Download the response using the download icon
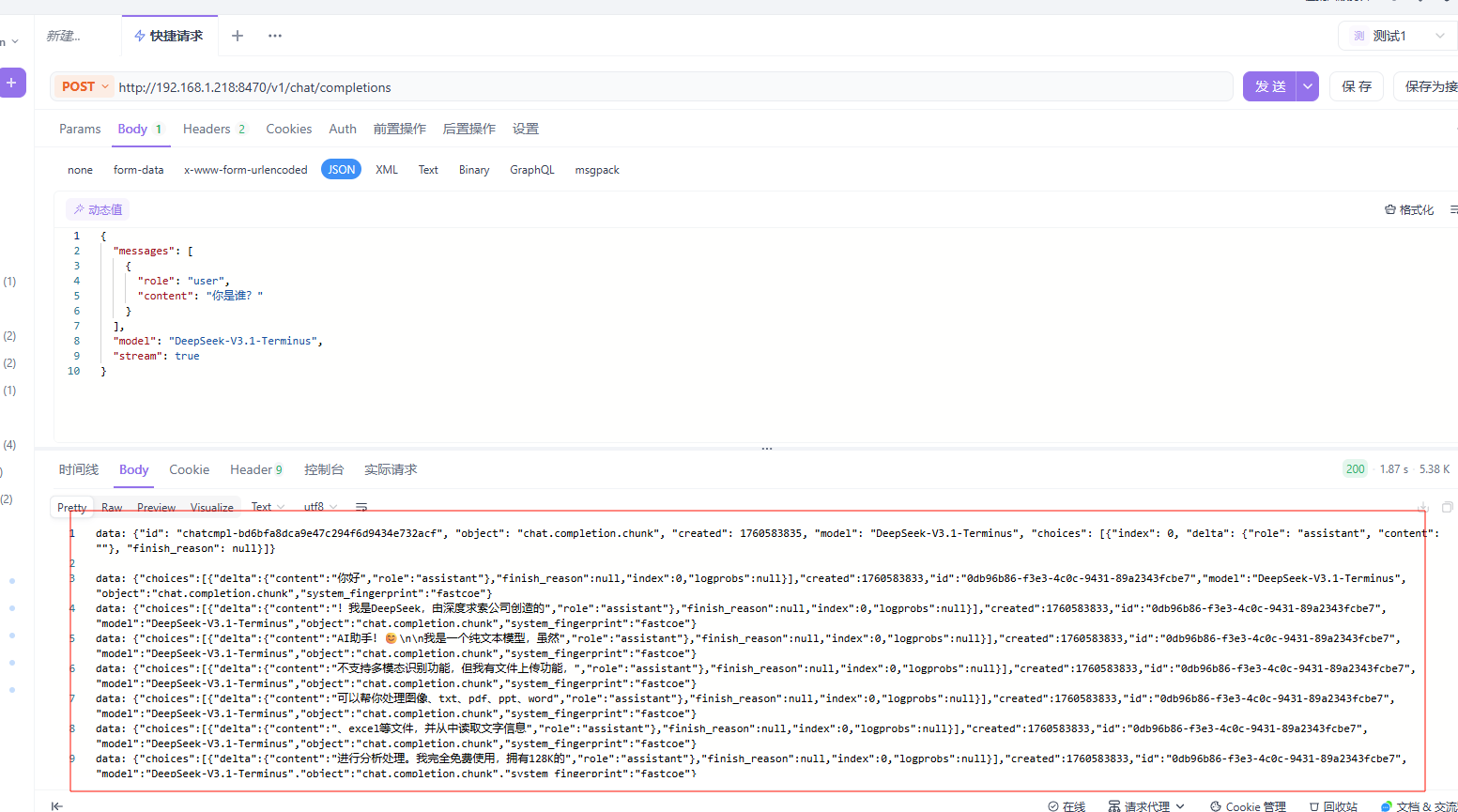Image resolution: width=1458 pixels, height=812 pixels. point(1422,507)
